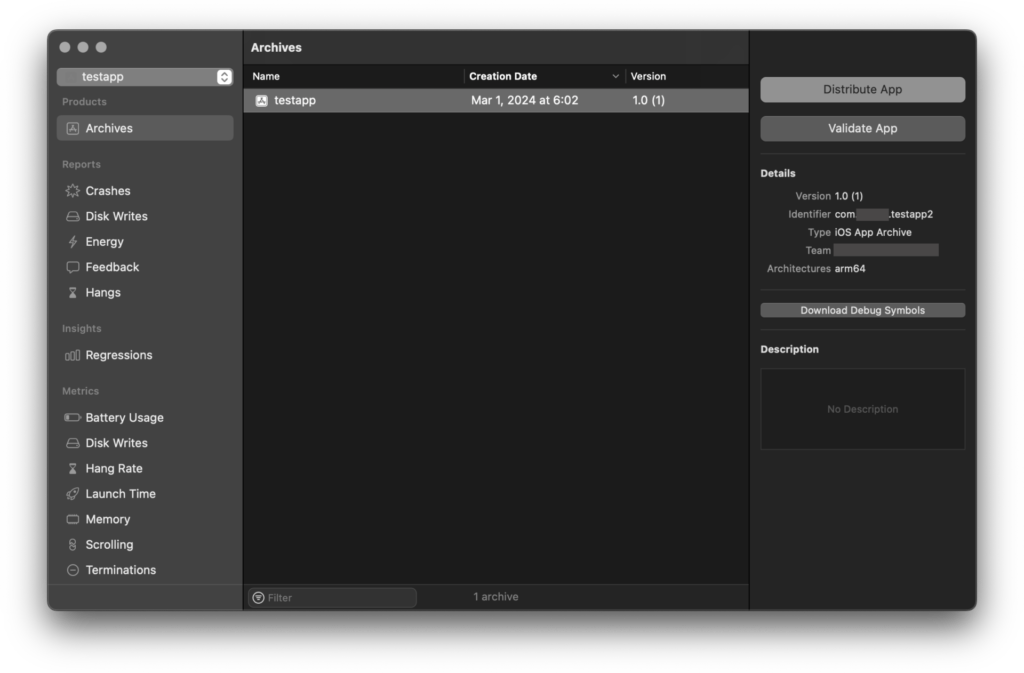Click the 1 archive status text
This screenshot has width=1024, height=673.
[x=496, y=597]
